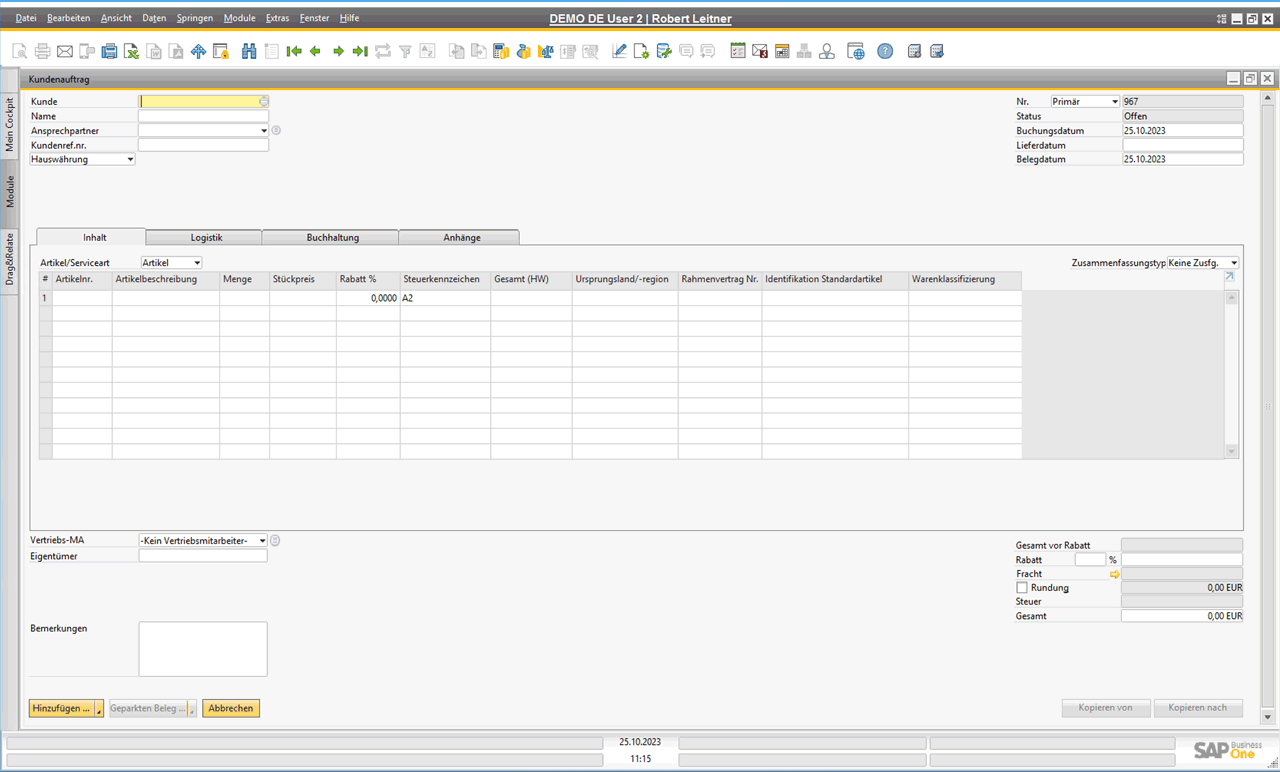Click the sort A-Z toolbar icon
Image resolution: width=1280 pixels, height=772 pixels.
(x=427, y=51)
